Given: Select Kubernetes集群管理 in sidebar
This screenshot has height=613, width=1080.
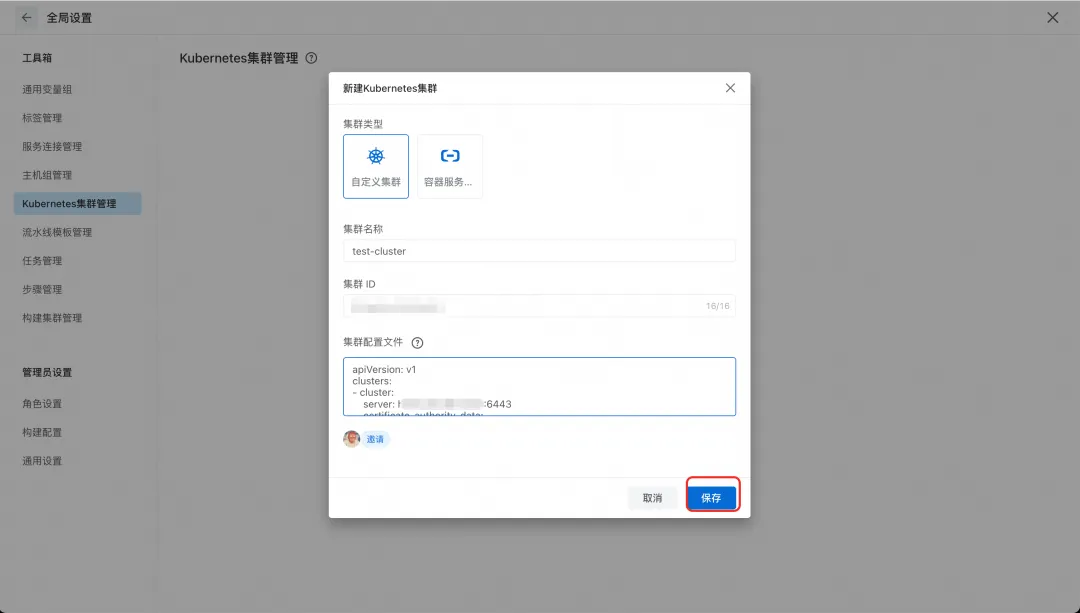Looking at the screenshot, I should tap(77, 204).
